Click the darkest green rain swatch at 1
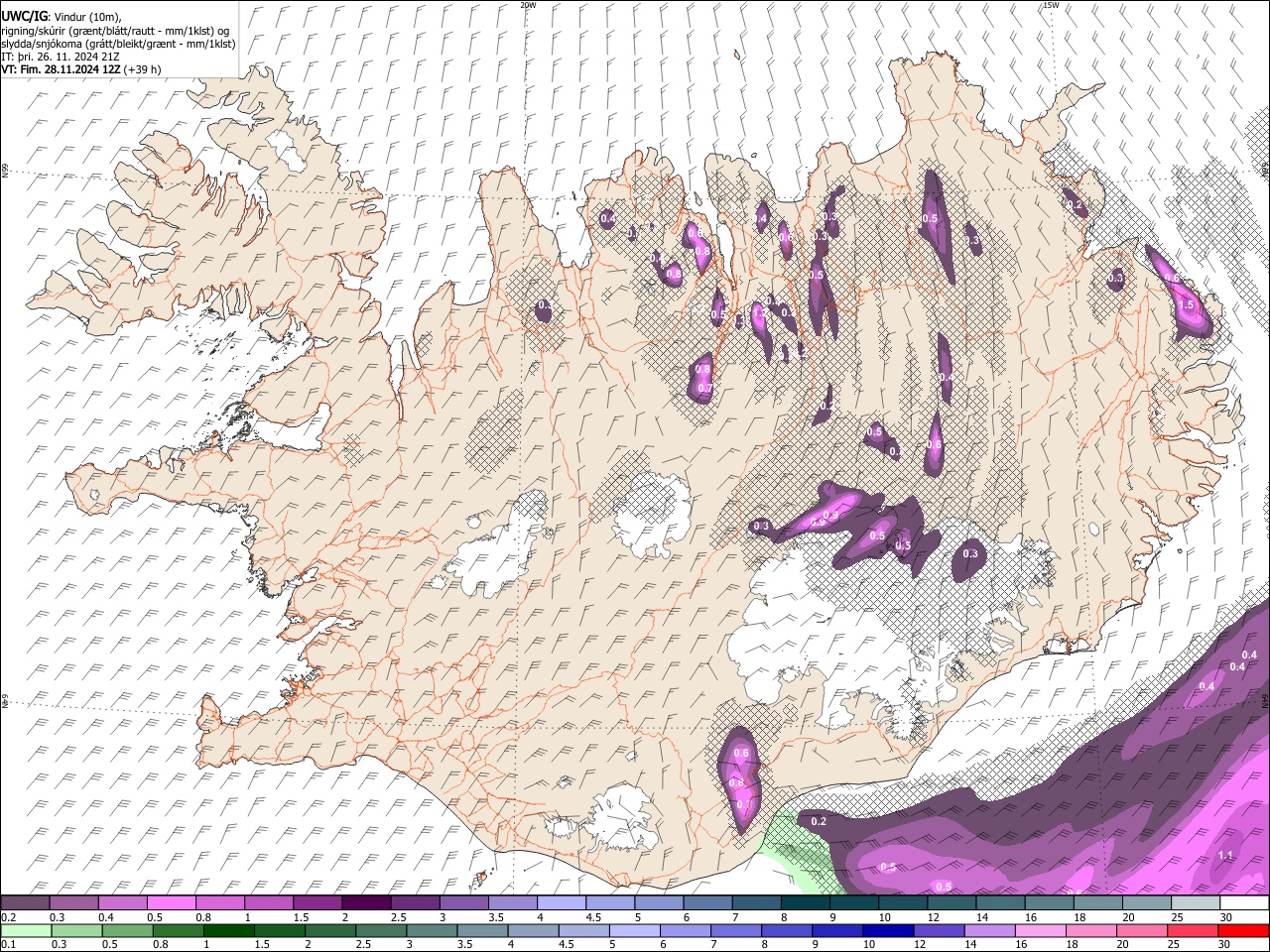The image size is (1270, 952). pos(228,930)
